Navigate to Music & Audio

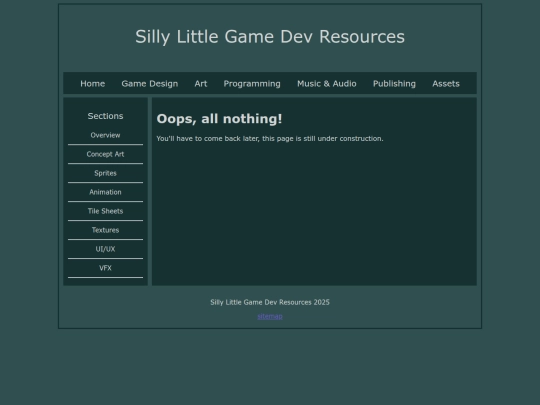point(327,84)
